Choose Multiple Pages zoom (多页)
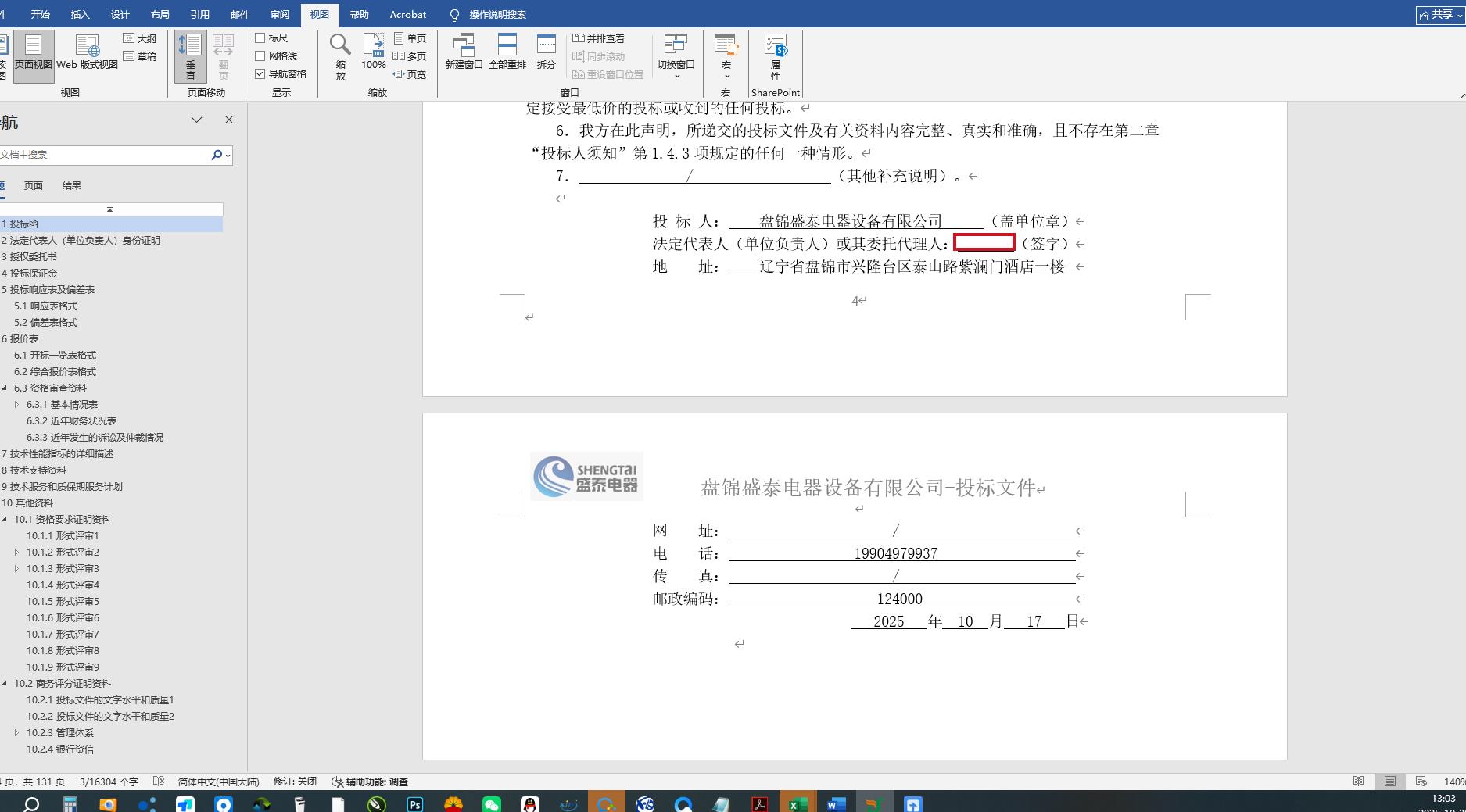Screen dimensions: 1466x812 tap(410, 56)
